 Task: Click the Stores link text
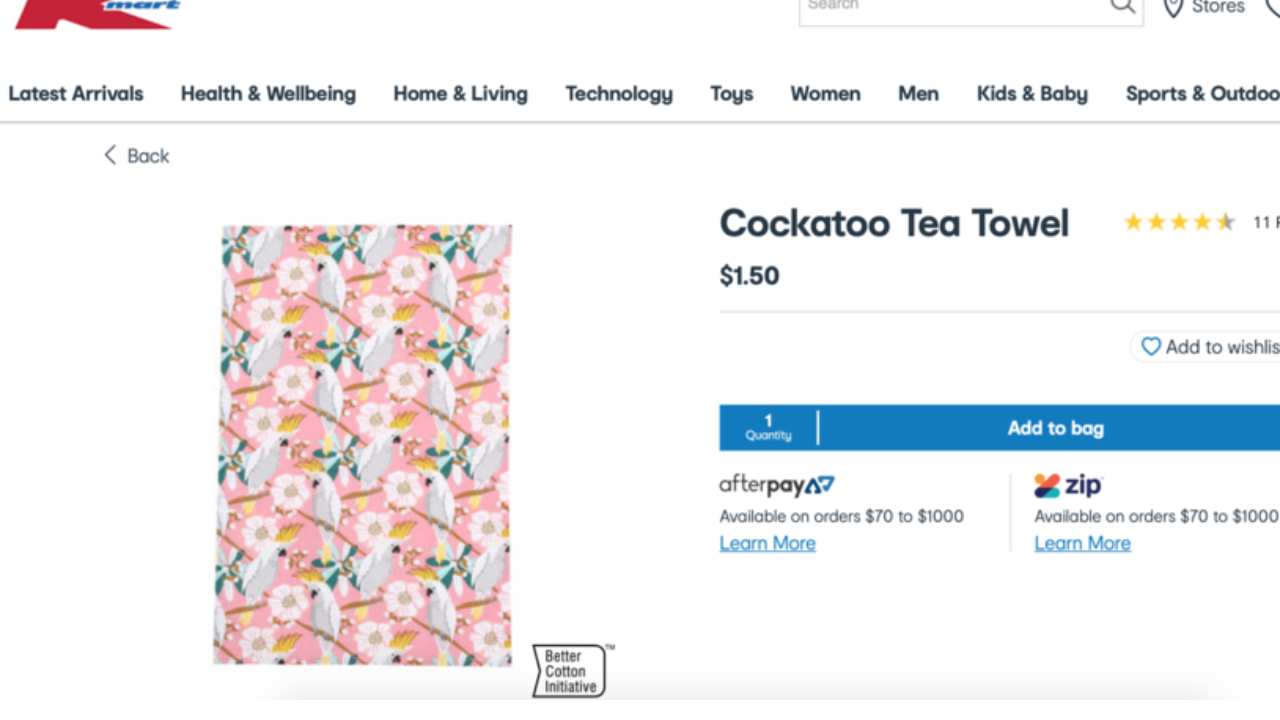click(1218, 7)
